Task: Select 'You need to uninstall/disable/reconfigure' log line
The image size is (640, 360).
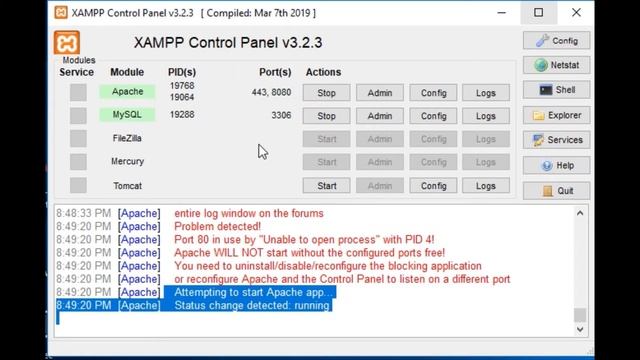Action: pyautogui.click(x=328, y=266)
